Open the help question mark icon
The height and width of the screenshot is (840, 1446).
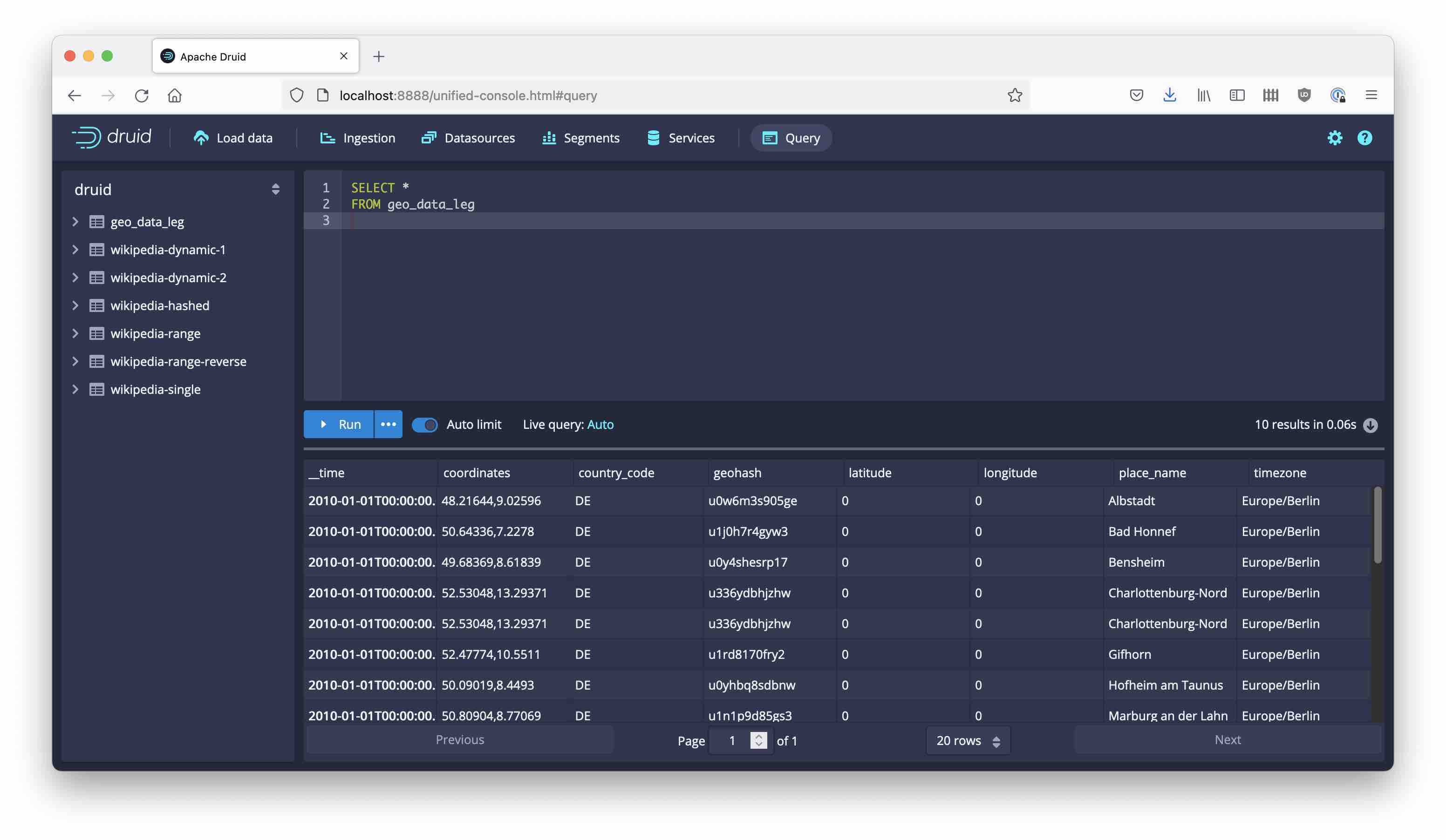1364,138
